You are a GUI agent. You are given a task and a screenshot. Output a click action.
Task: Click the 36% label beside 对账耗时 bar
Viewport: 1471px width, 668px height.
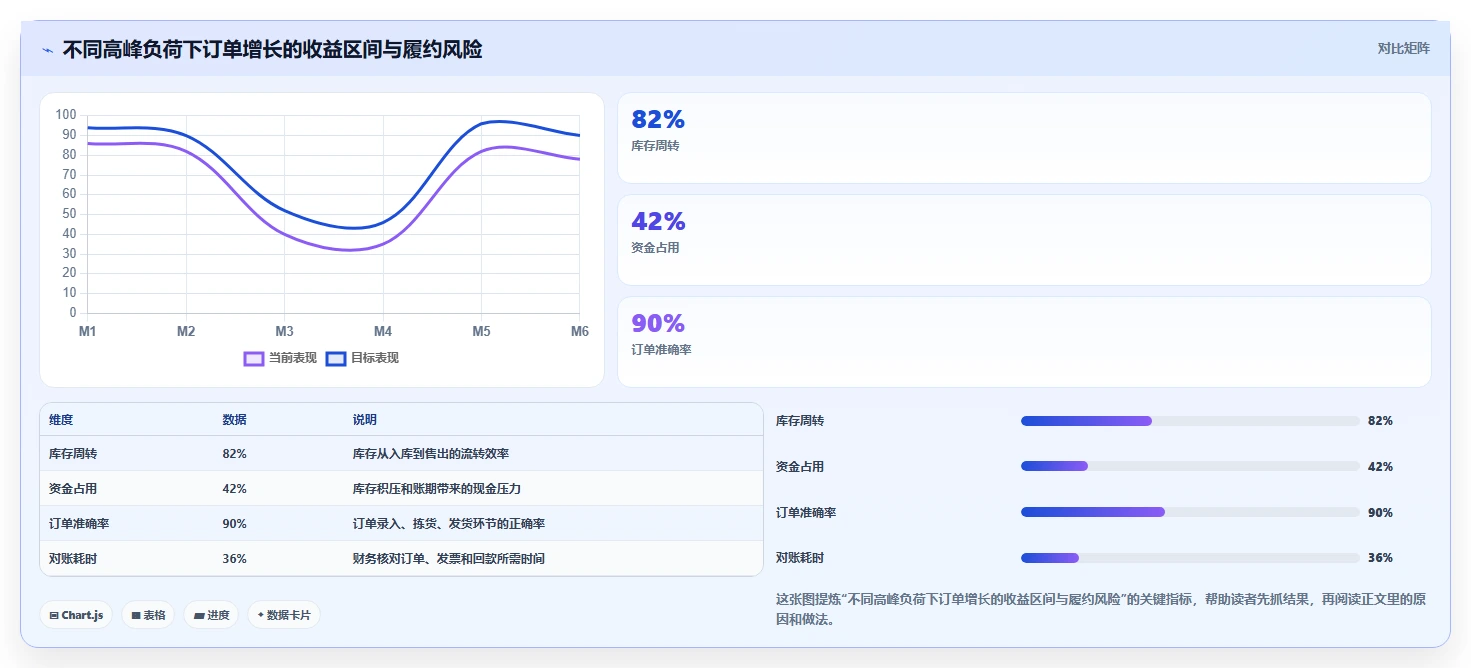point(1380,558)
